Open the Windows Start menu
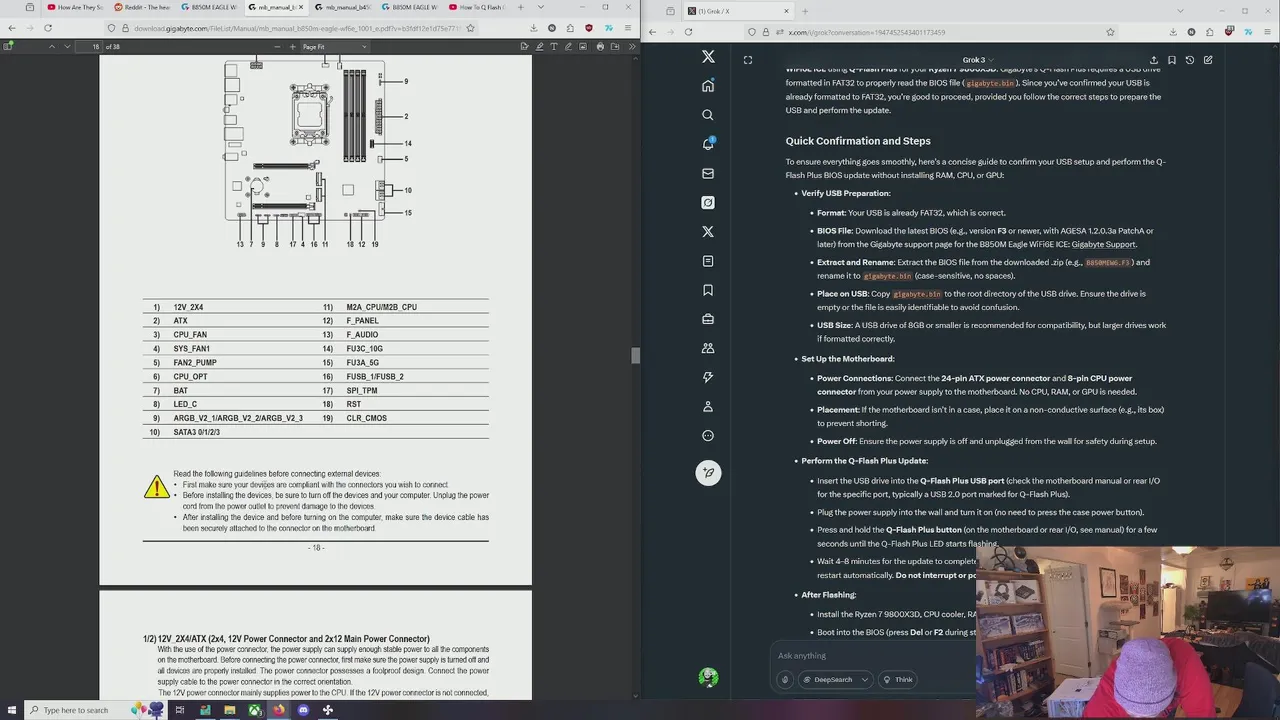Screen dimensions: 1280x720 (11, 710)
